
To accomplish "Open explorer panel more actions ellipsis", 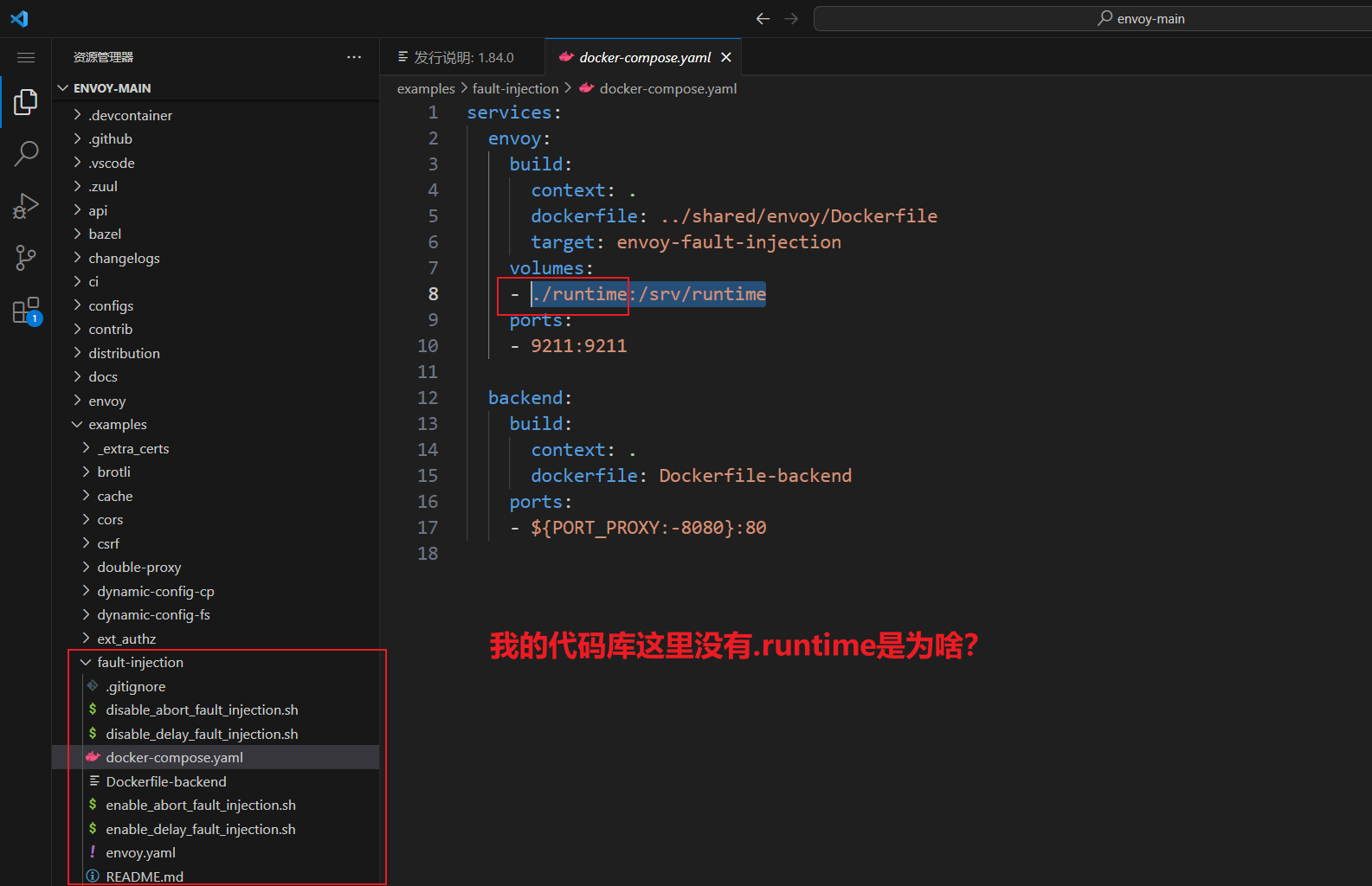I will pyautogui.click(x=354, y=57).
